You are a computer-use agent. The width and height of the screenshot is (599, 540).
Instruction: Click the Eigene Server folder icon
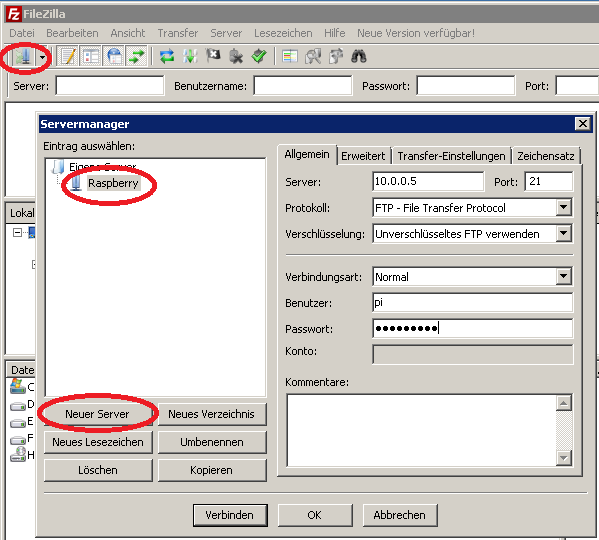[x=58, y=167]
